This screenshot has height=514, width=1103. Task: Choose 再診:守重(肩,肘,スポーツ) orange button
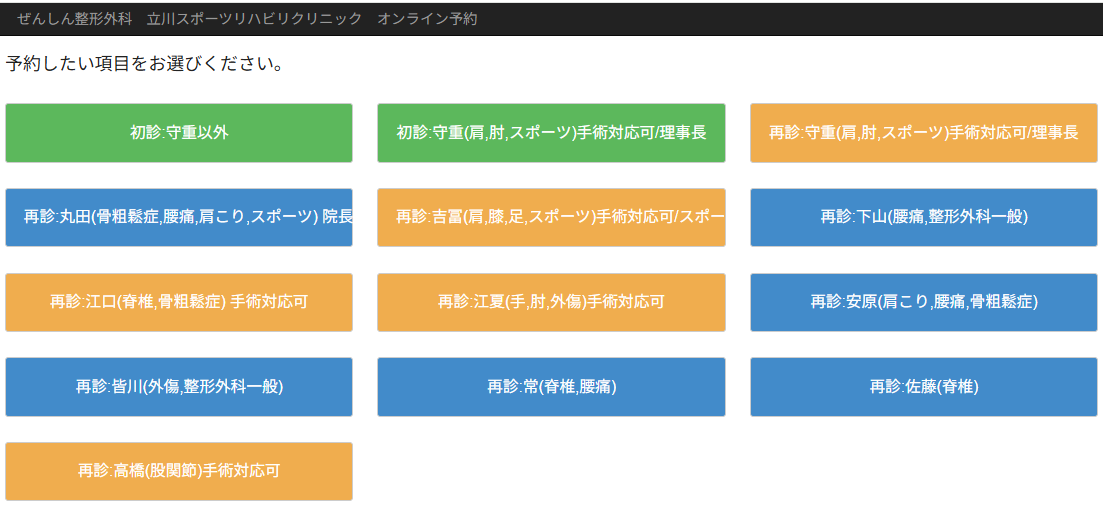(x=924, y=133)
